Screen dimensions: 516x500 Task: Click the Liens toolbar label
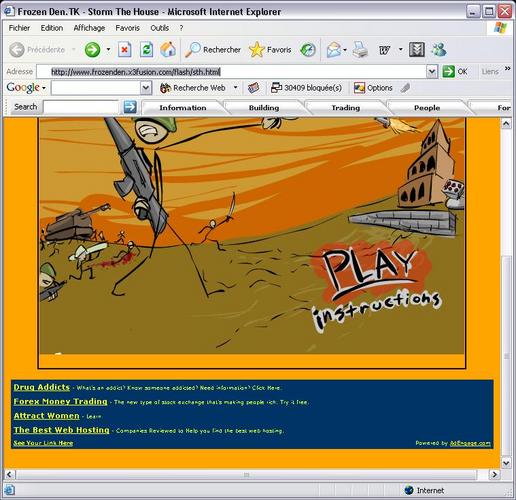pyautogui.click(x=490, y=72)
